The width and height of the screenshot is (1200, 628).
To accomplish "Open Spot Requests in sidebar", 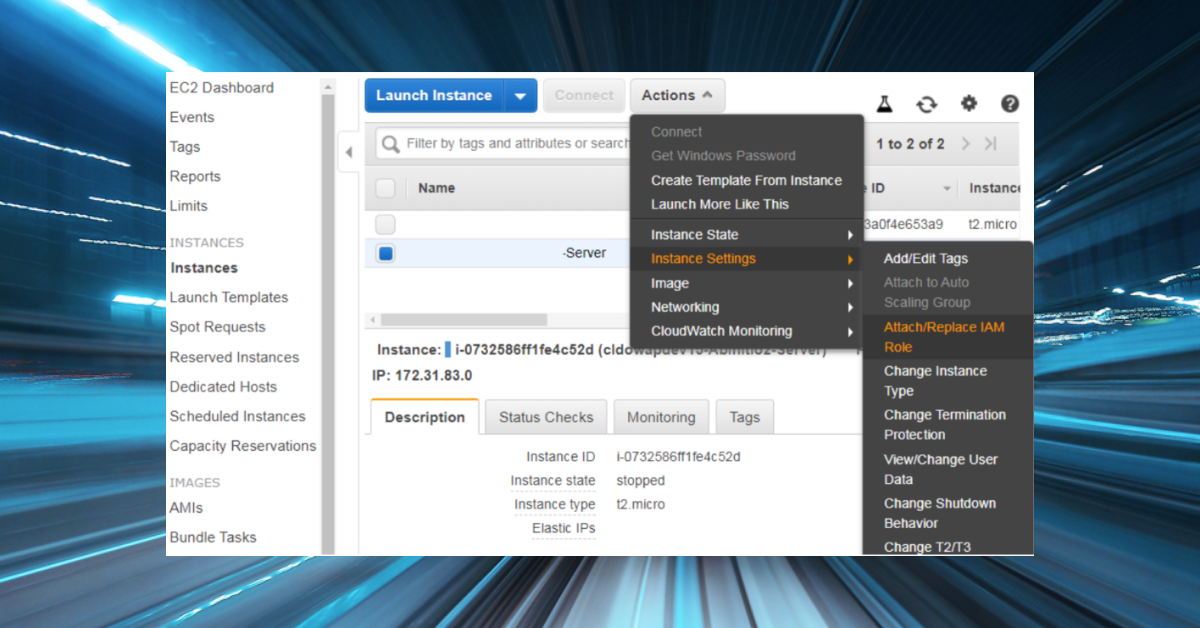I will 218,327.
